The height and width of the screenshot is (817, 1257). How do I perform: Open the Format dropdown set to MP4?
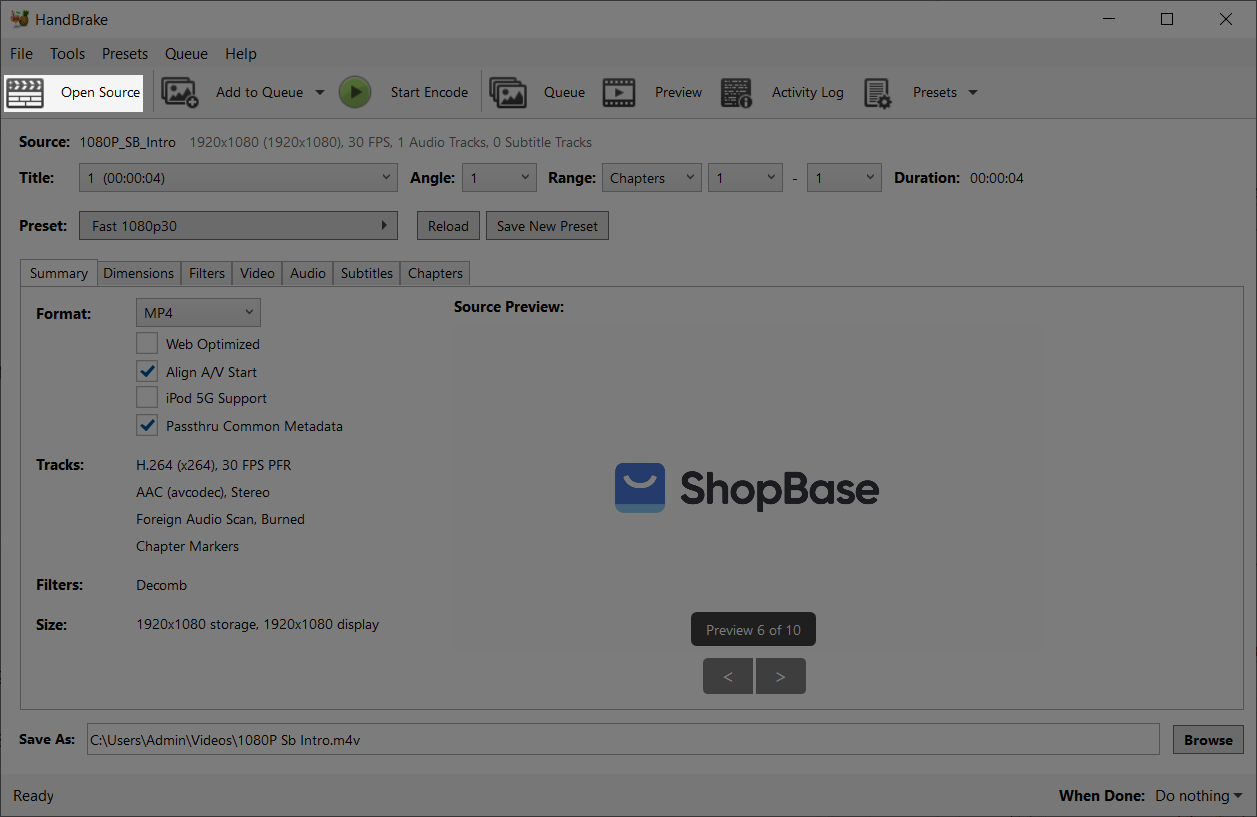198,313
